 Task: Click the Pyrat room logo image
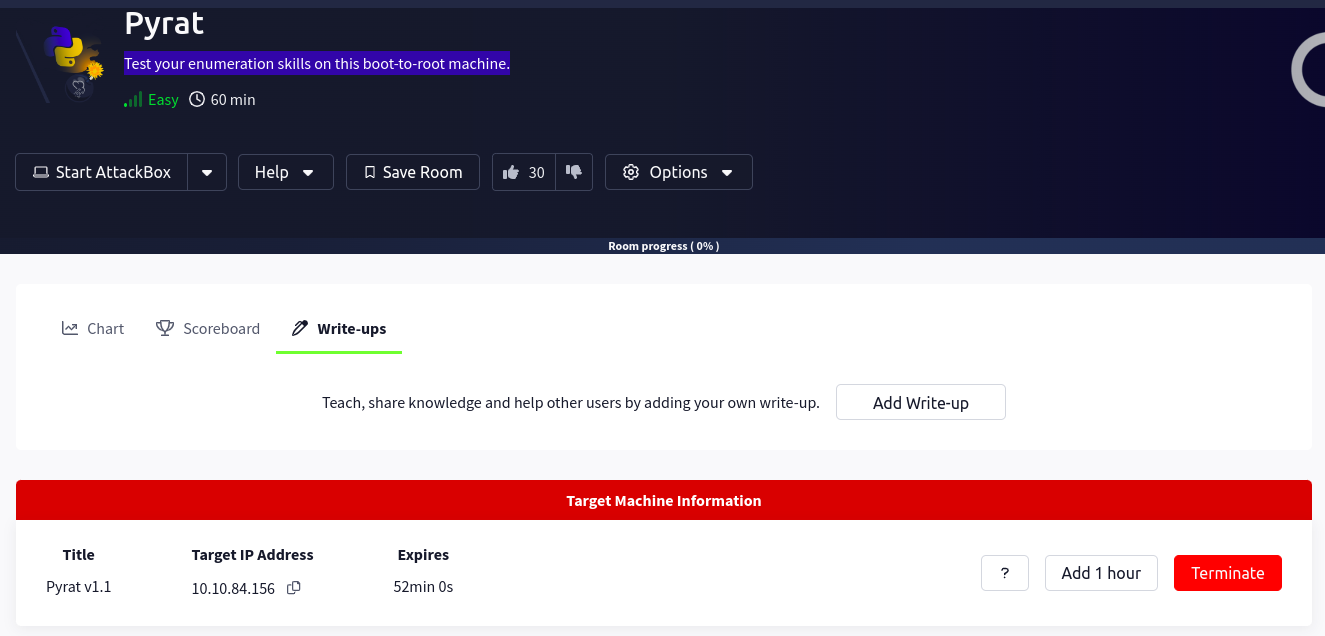(62, 63)
